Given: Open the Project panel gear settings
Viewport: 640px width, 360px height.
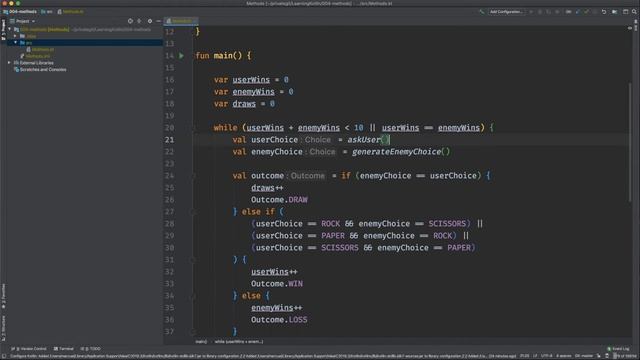Looking at the screenshot, I should coord(150,21).
